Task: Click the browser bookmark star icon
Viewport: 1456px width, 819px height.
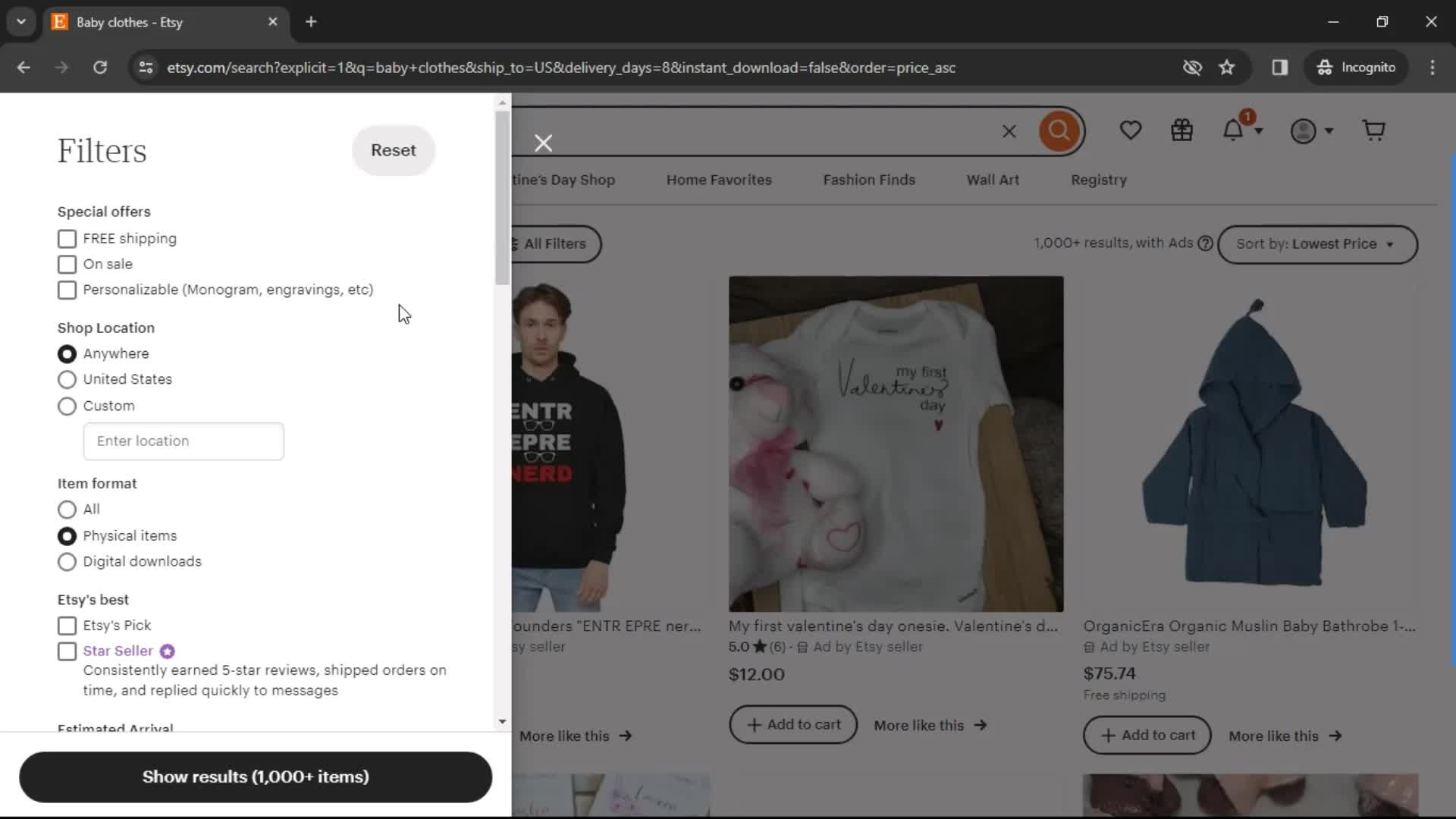Action: [x=1227, y=67]
